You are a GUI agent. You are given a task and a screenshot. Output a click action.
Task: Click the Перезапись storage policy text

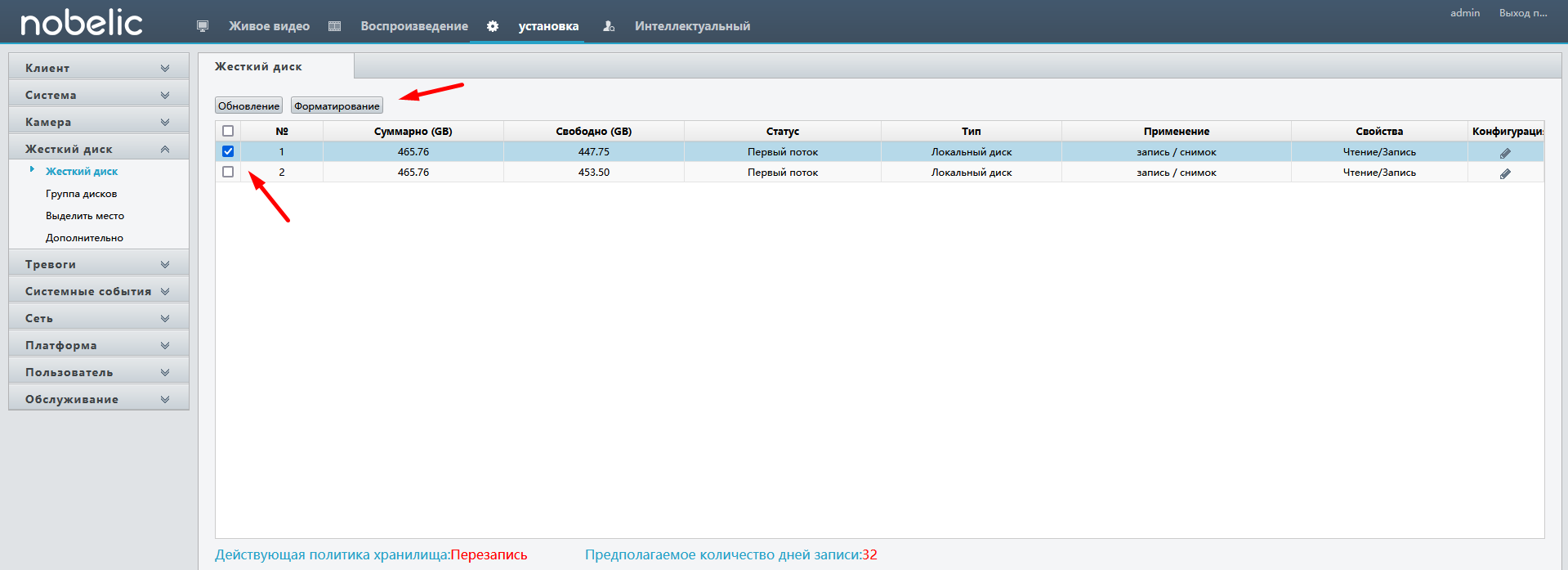(489, 554)
